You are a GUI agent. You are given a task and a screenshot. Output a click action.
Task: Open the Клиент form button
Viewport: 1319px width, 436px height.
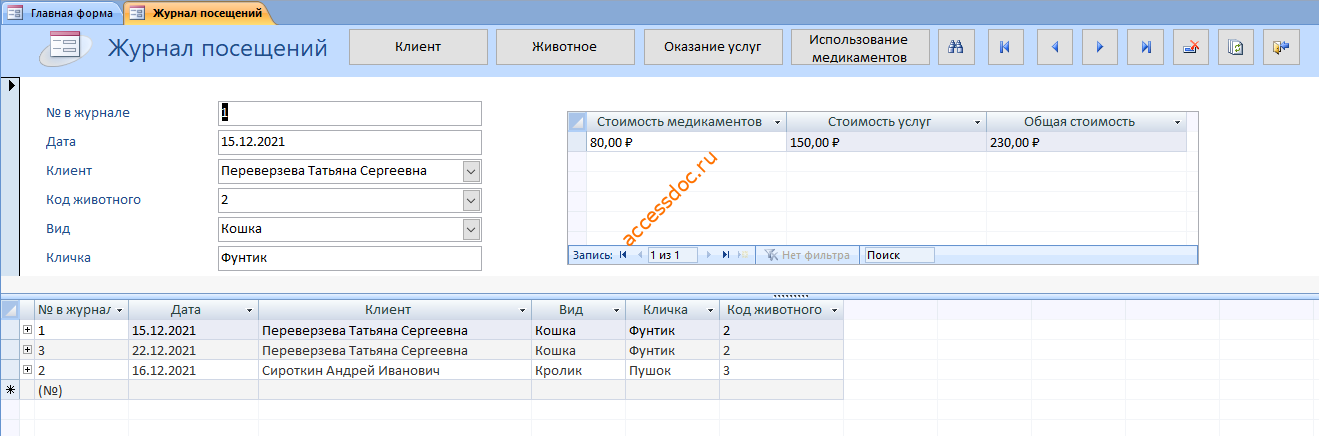point(418,47)
